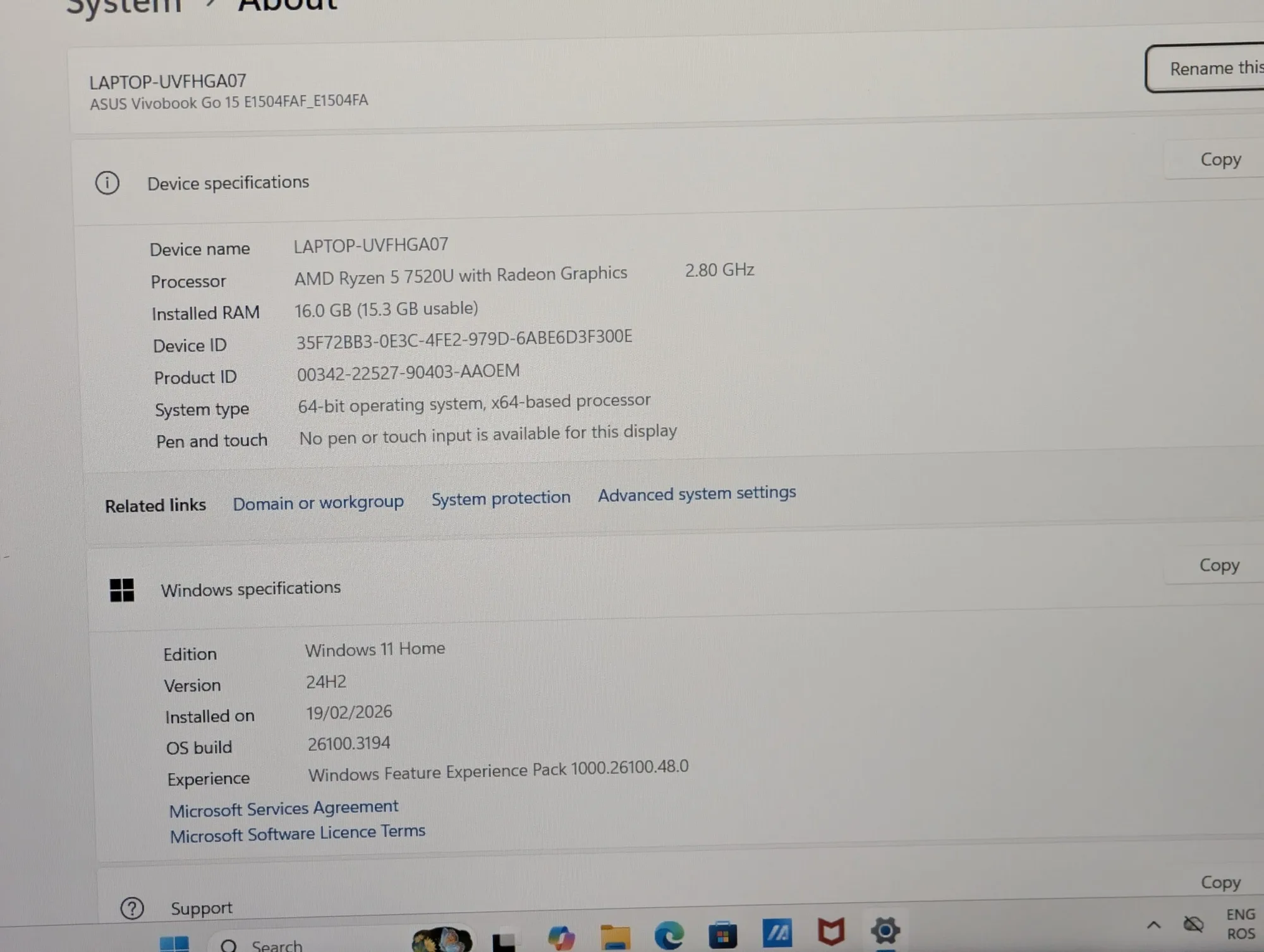Open Microsoft Edge from the taskbar
1264x952 pixels.
tap(669, 935)
